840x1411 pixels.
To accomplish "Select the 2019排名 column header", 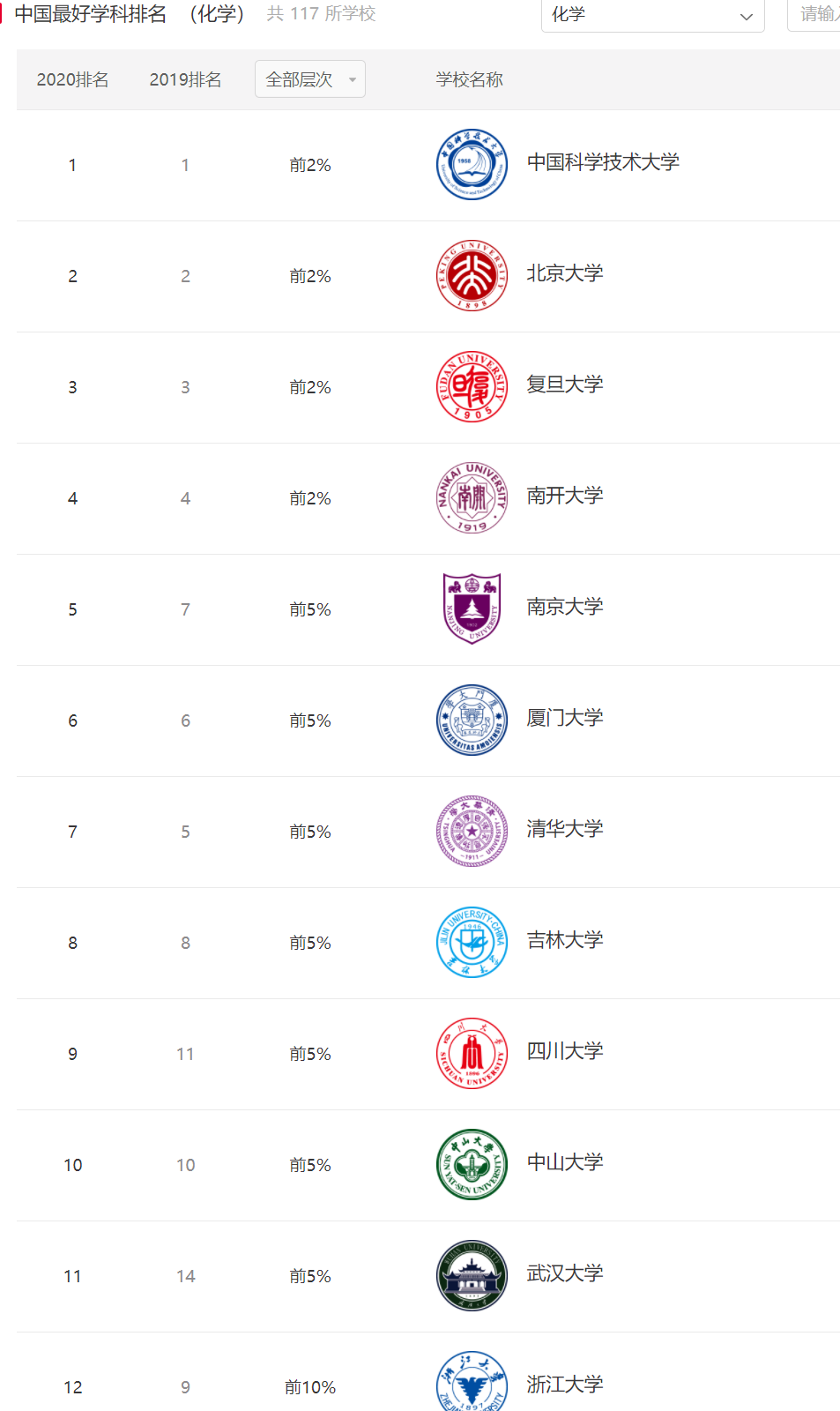I will pyautogui.click(x=185, y=78).
